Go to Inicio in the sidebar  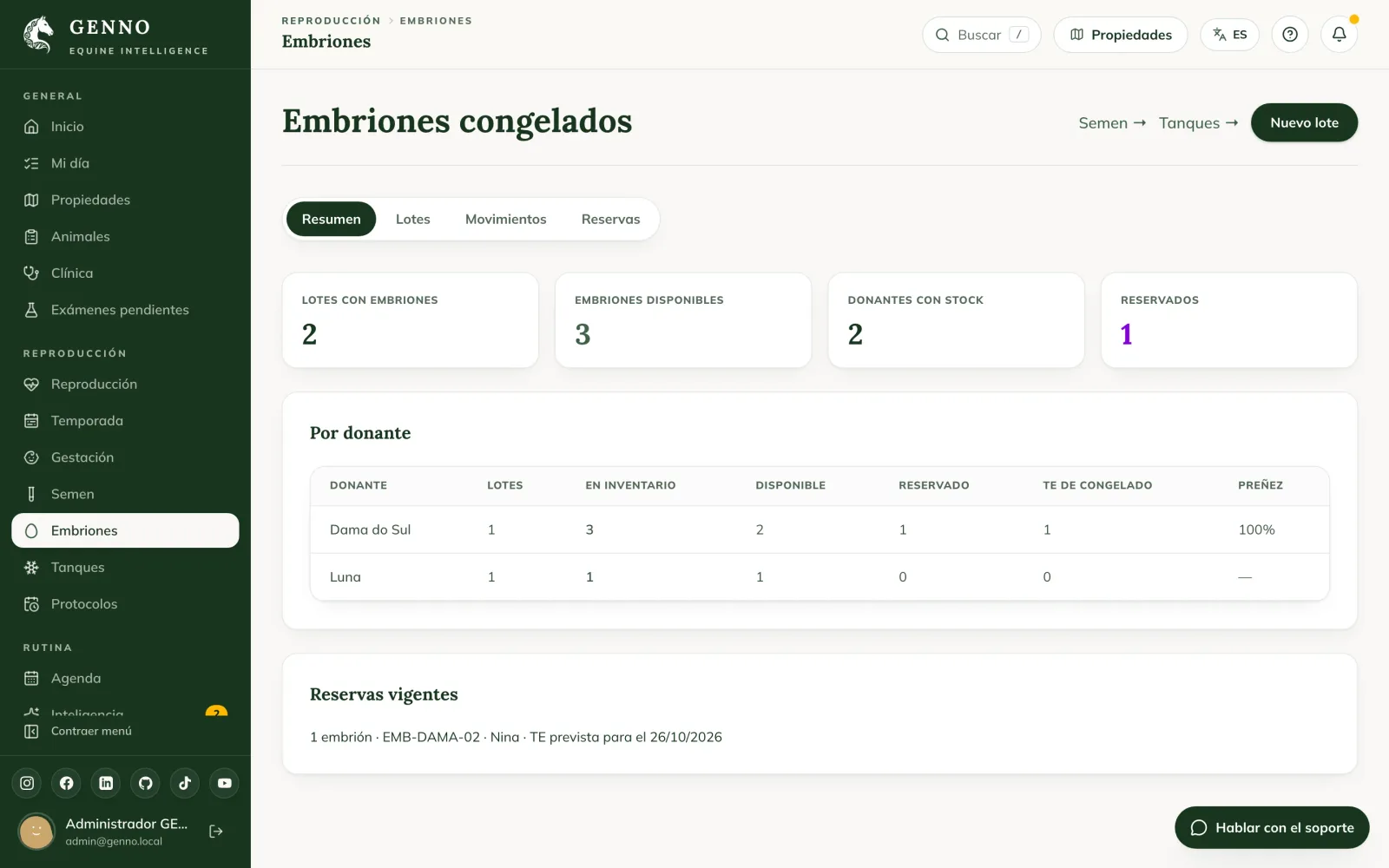125,127
